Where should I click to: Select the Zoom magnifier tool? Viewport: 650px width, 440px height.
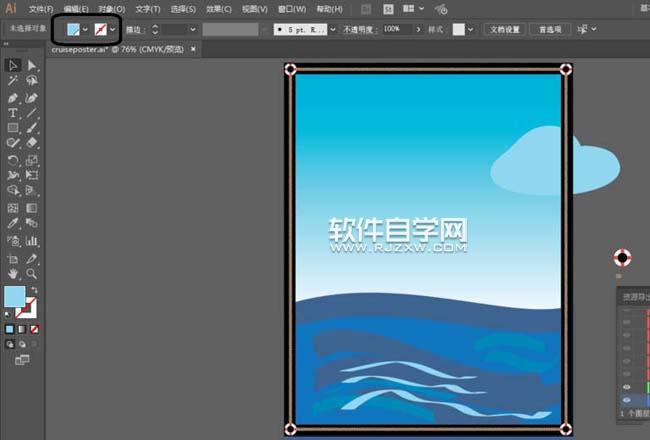(32, 274)
